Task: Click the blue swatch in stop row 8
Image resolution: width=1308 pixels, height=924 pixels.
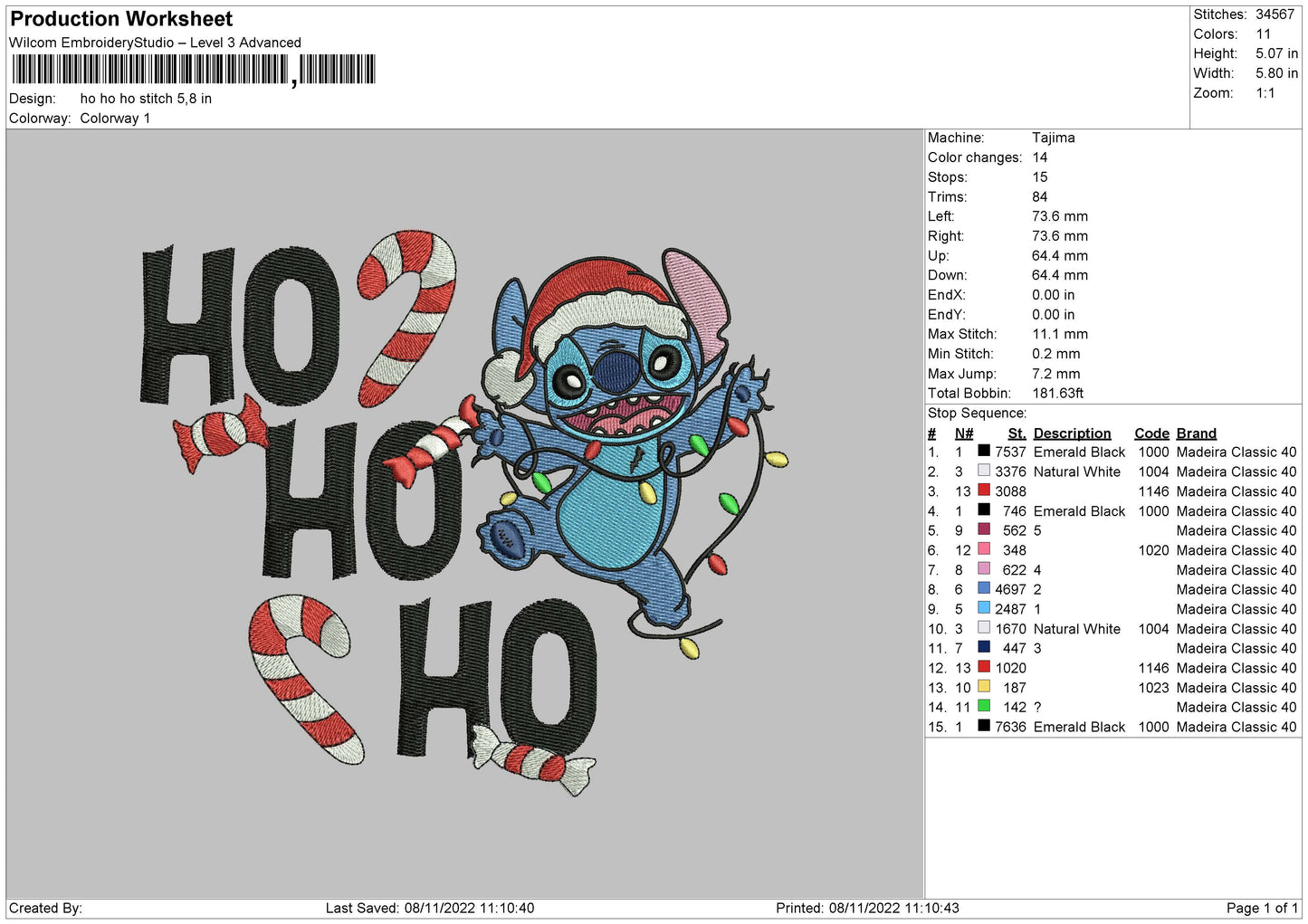Action: coord(983,588)
